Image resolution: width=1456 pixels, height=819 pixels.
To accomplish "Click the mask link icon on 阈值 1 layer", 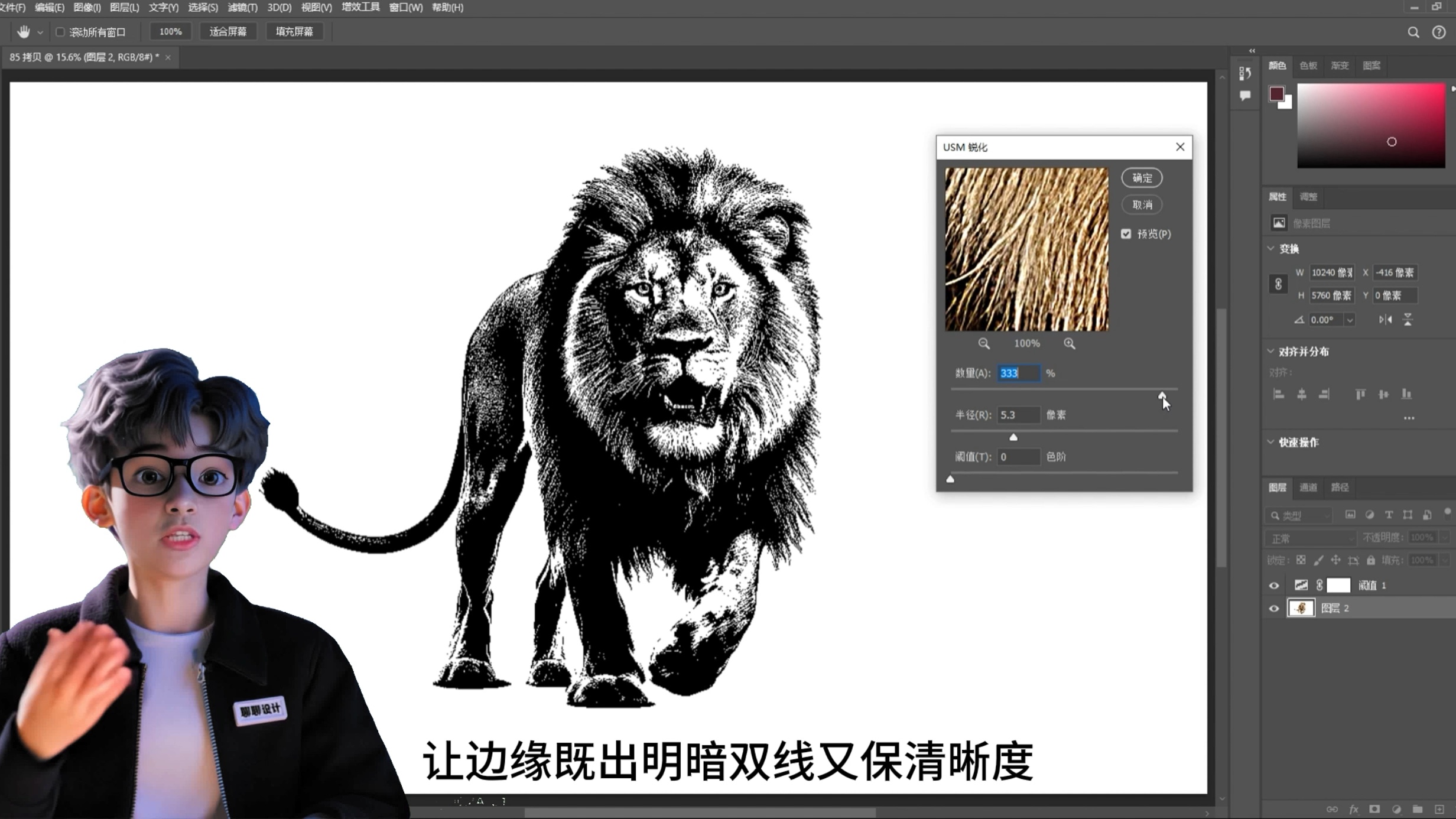I will 1319,585.
